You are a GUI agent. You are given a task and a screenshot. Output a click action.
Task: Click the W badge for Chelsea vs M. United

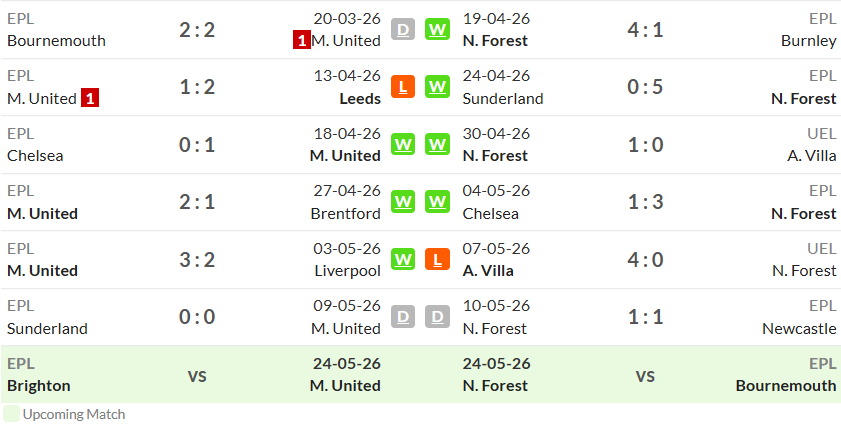pos(403,144)
